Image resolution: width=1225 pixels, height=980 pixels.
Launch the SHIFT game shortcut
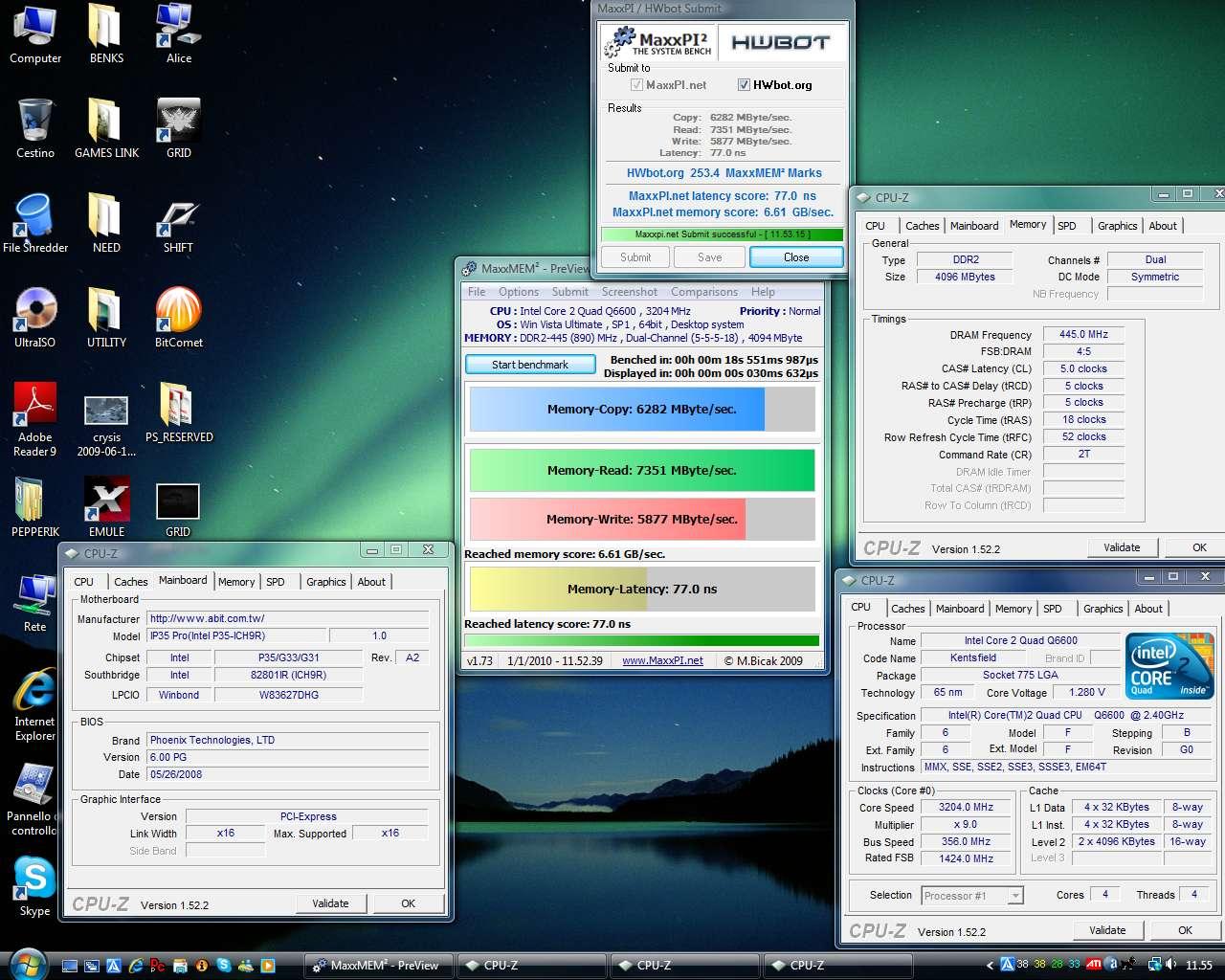[x=178, y=223]
